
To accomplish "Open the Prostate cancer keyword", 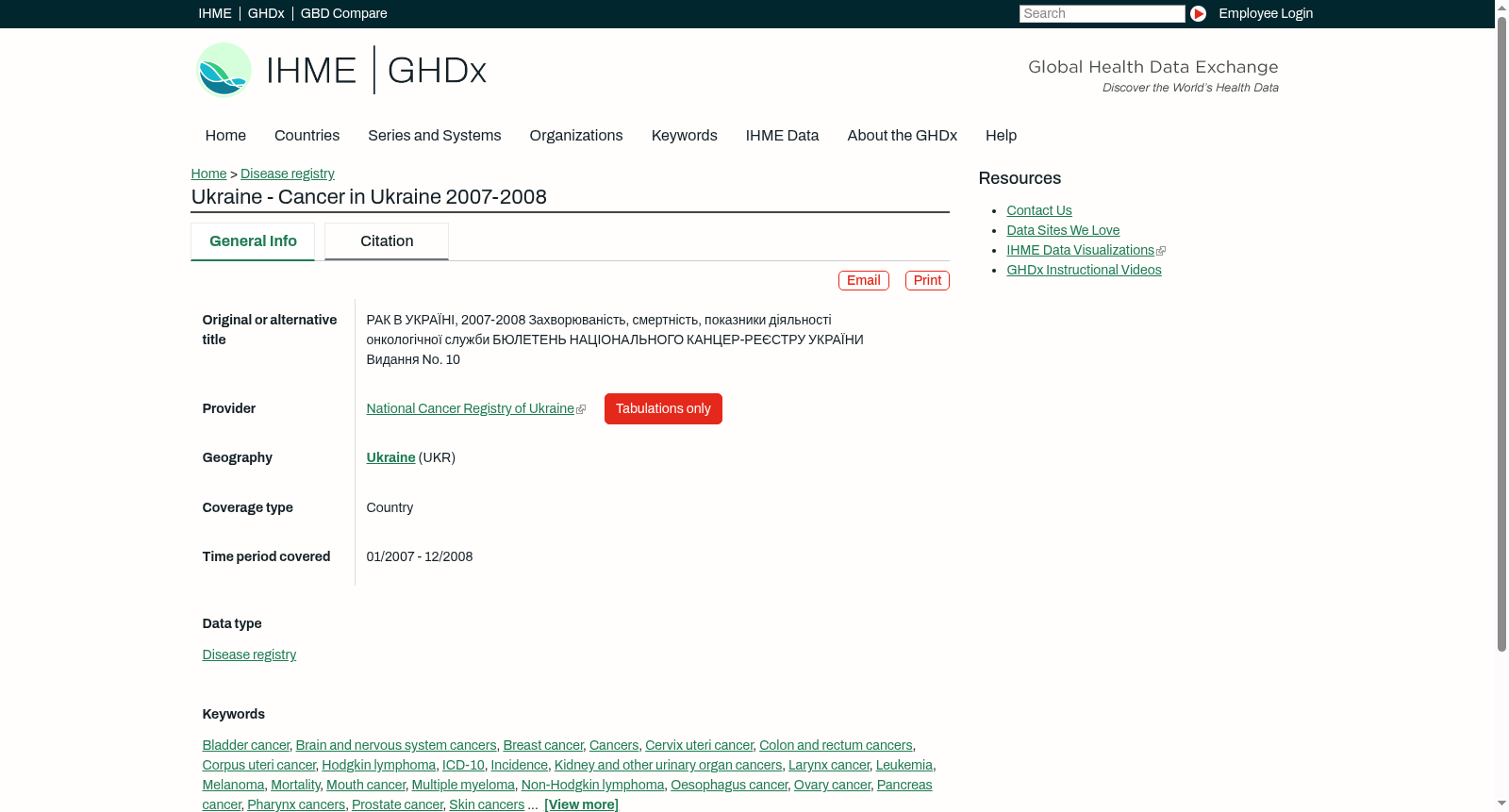I will 397,804.
